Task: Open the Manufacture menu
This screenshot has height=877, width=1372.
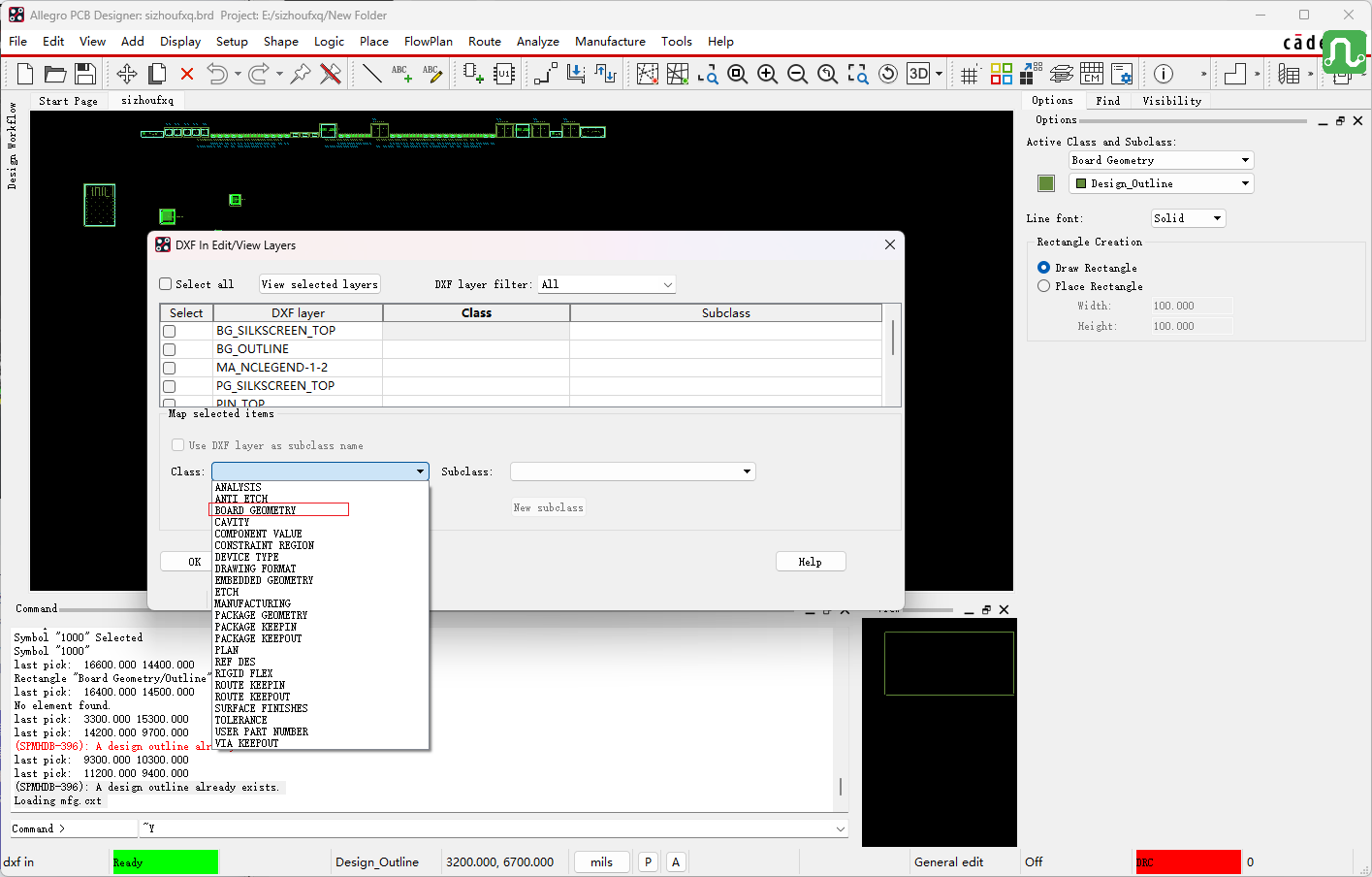Action: pyautogui.click(x=610, y=41)
